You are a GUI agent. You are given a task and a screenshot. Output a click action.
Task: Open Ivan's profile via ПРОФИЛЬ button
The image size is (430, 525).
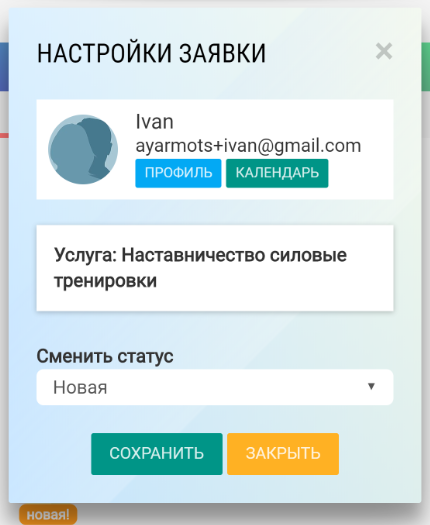coord(178,173)
